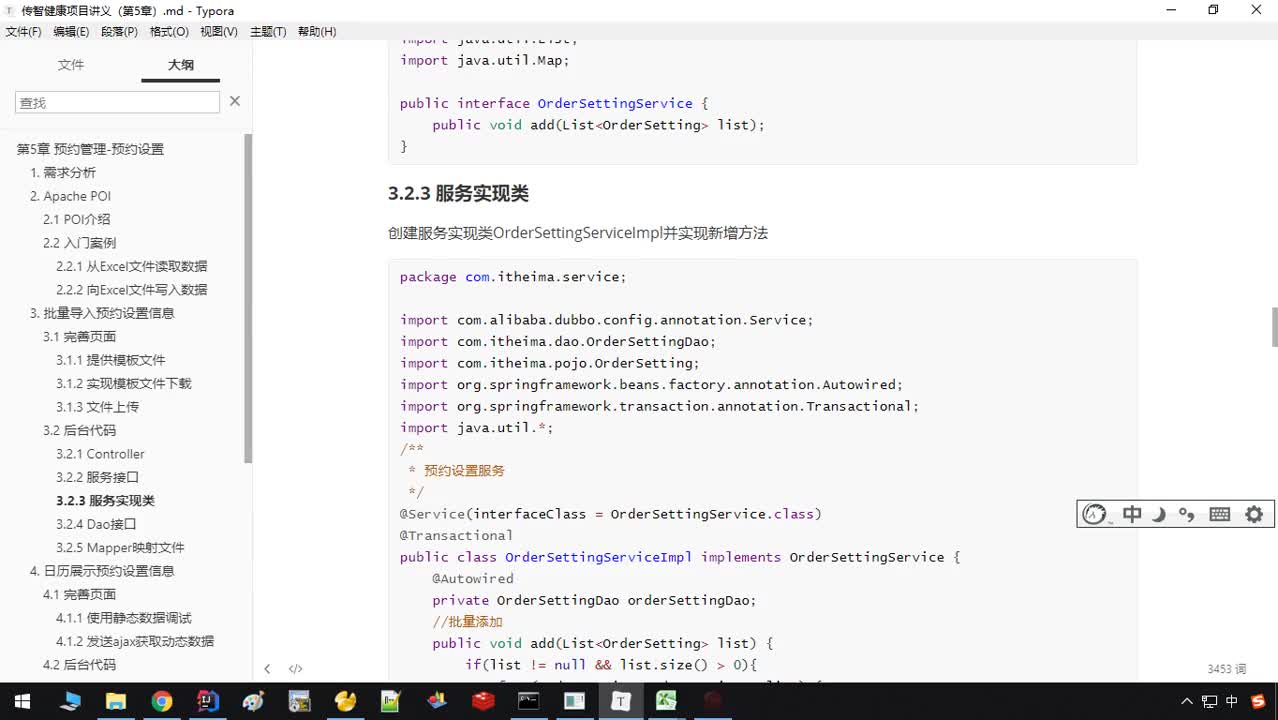Viewport: 1278px width, 720px height.
Task: Click the 查找 outline search field
Action: (117, 102)
